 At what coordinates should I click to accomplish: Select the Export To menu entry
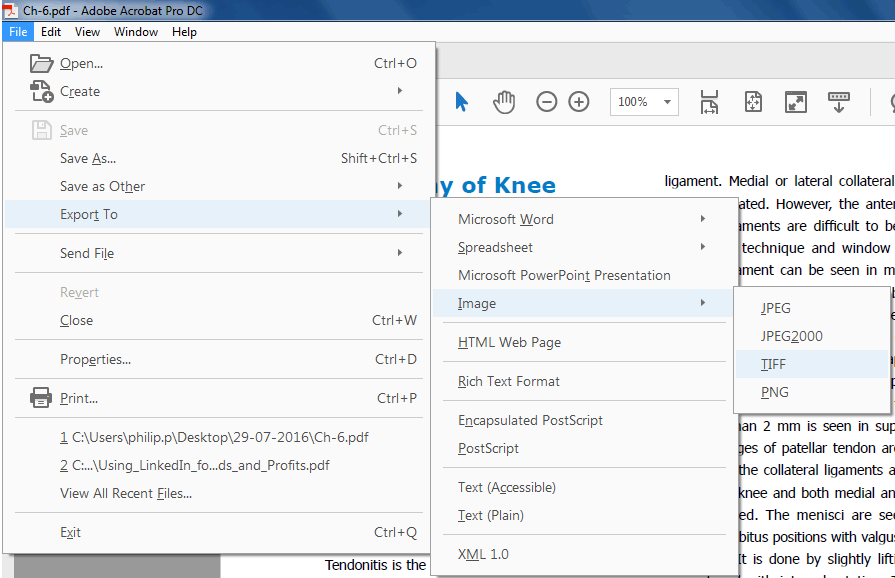tap(217, 214)
